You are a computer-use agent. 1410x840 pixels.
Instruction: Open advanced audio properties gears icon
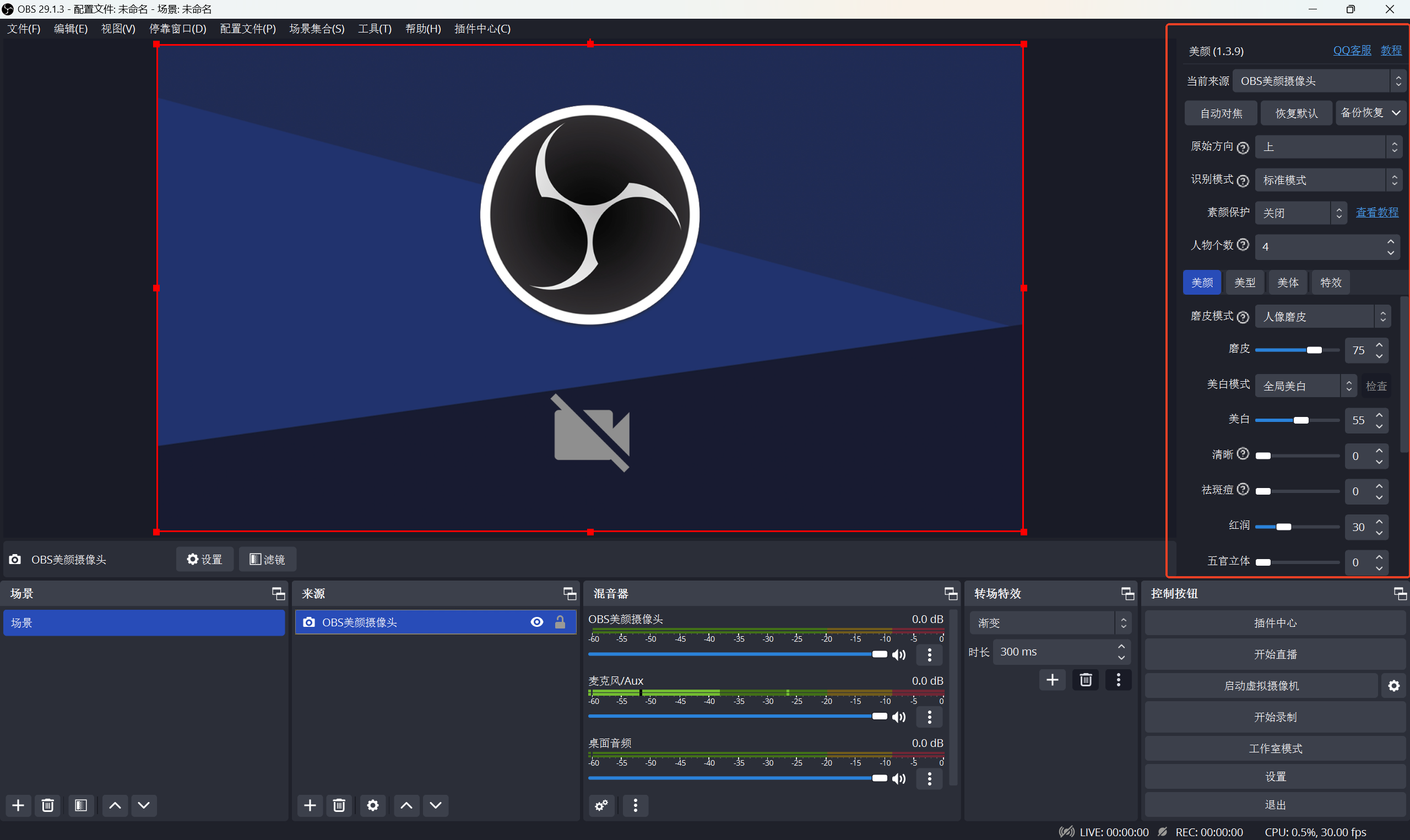(601, 805)
